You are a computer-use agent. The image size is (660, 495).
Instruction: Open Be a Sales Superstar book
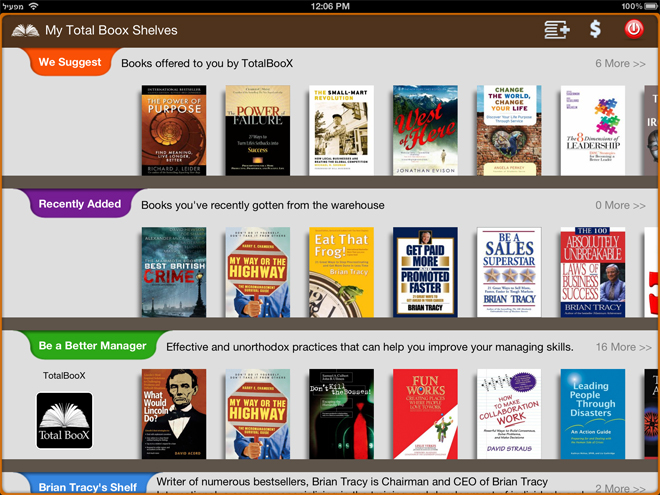509,272
